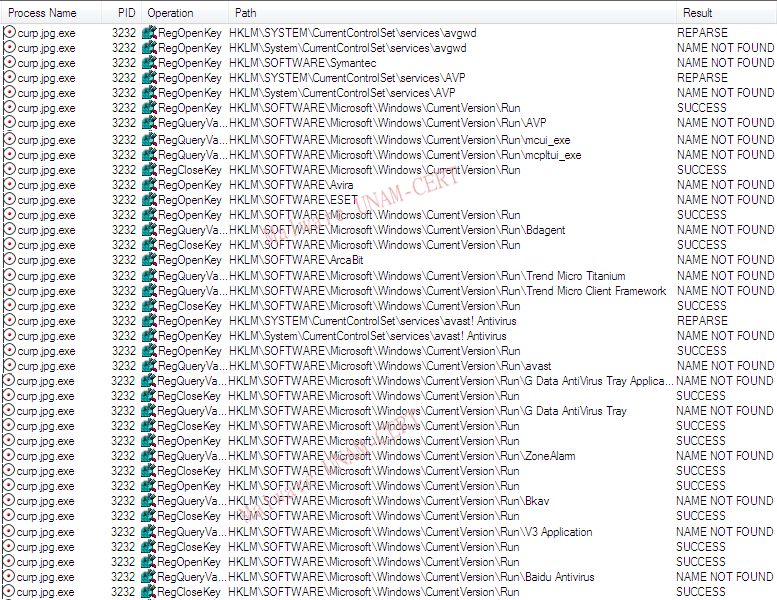Click NAME NOT FOUND result on Bkav row

(724, 501)
